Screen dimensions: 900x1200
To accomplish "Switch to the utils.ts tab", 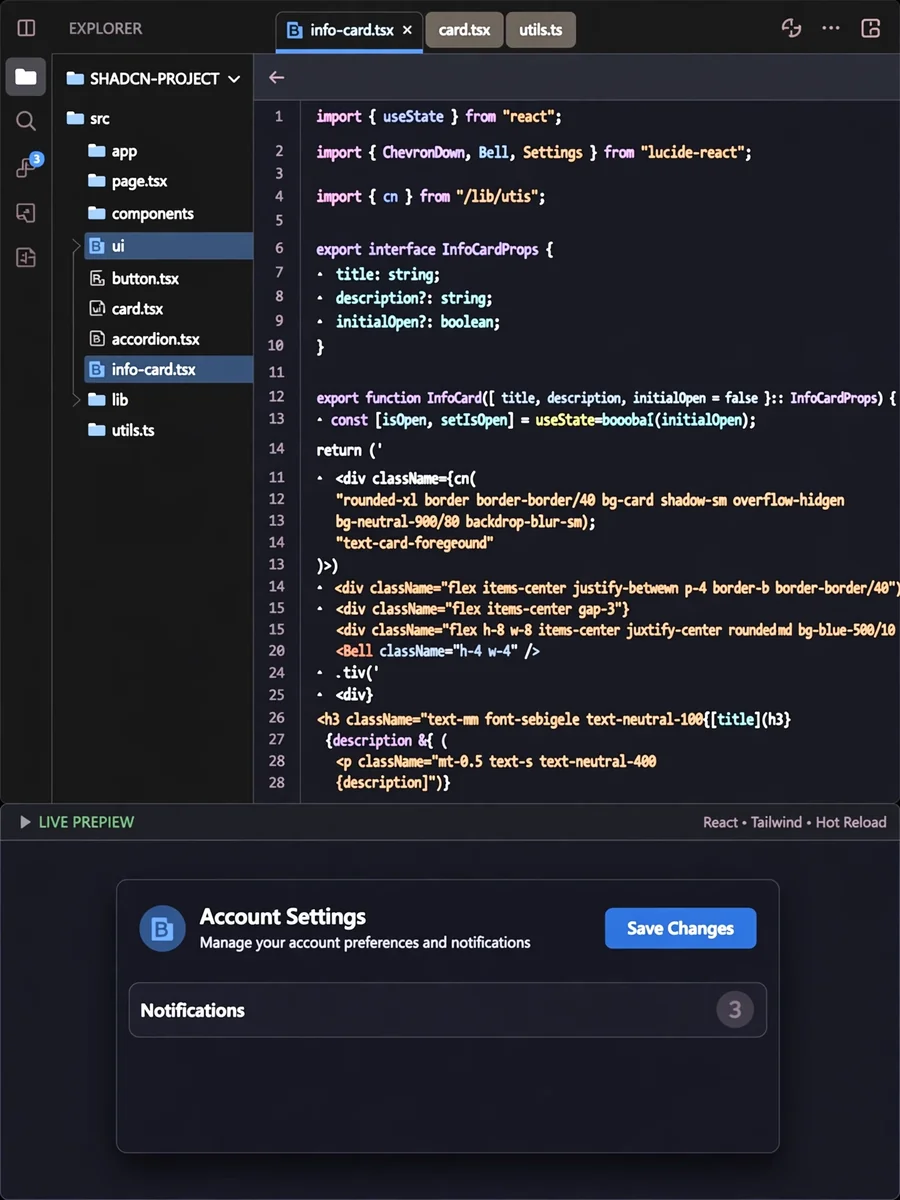I will click(540, 30).
